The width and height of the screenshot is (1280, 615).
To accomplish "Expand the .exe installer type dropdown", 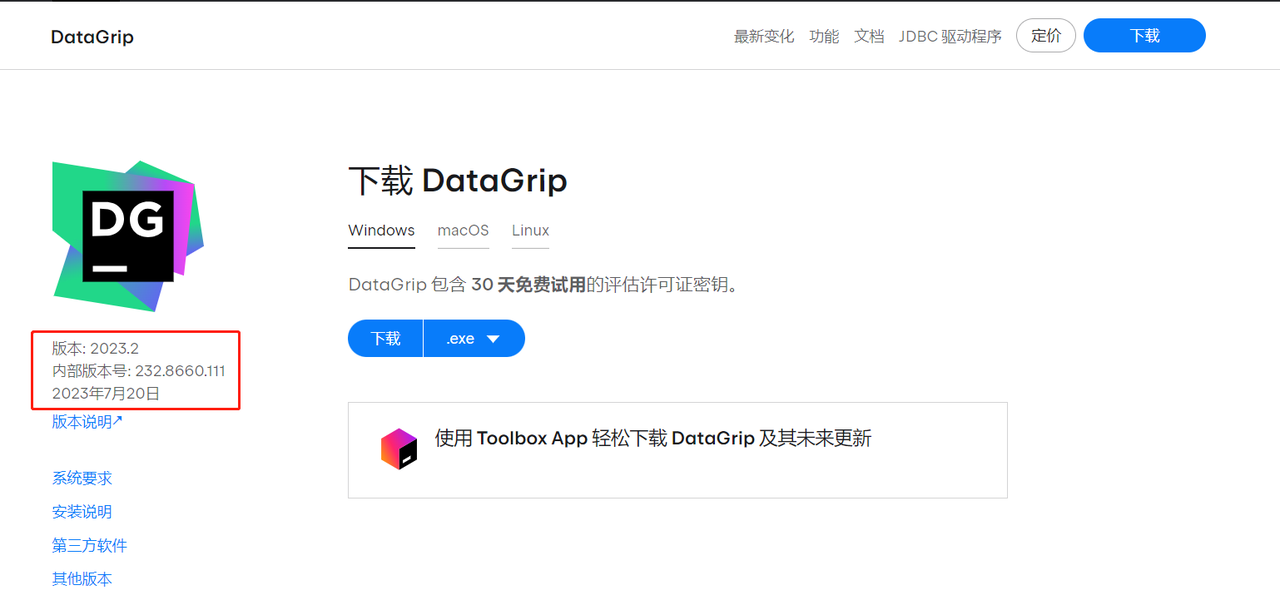I will 474,338.
